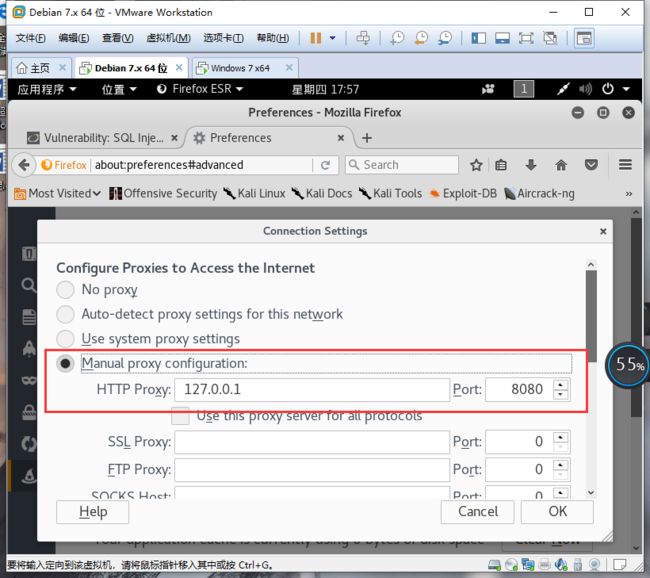650x578 pixels.
Task: Open the 查看(V) menu
Action: tap(118, 38)
